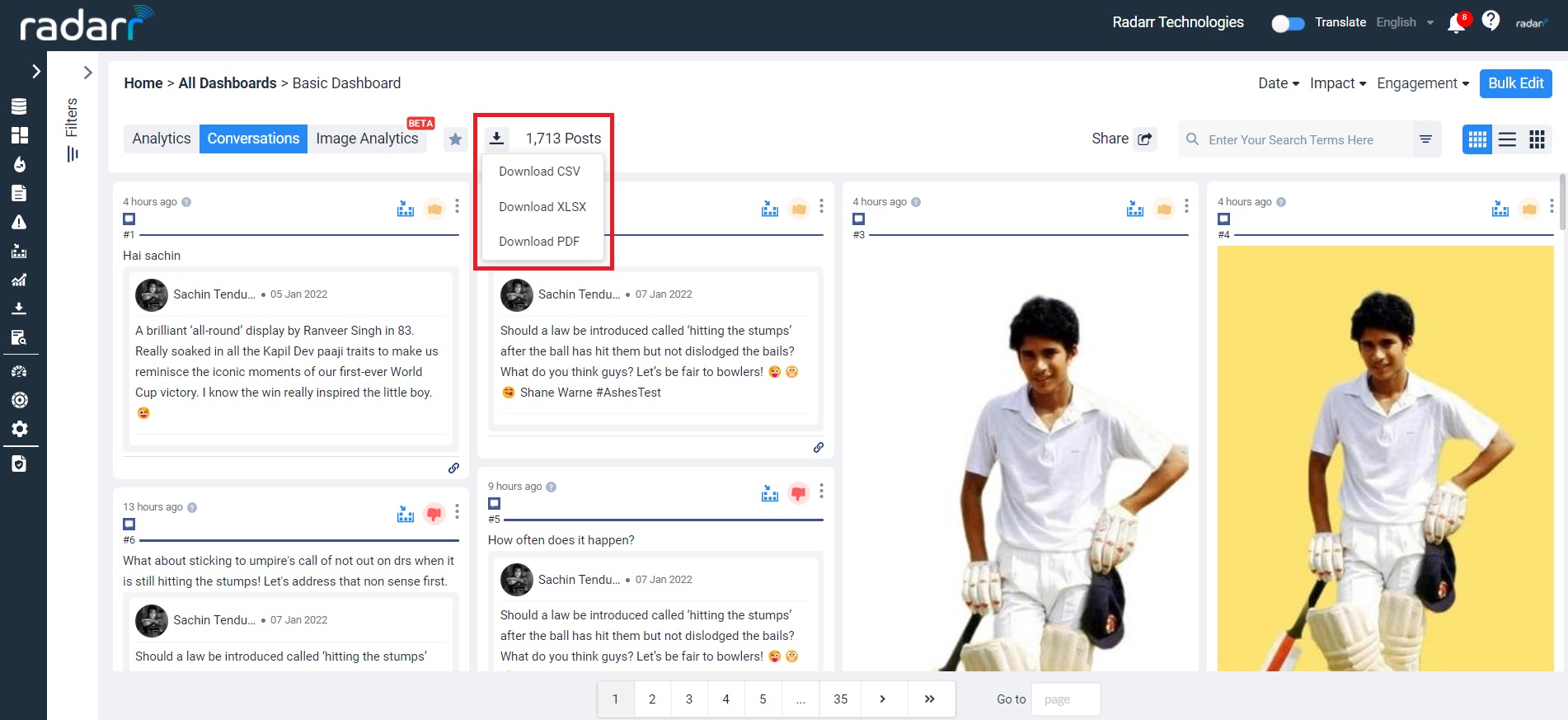Screen dimensions: 1568x720
Task: Click the info icon next to 9 hours ago
Action: [x=552, y=487]
